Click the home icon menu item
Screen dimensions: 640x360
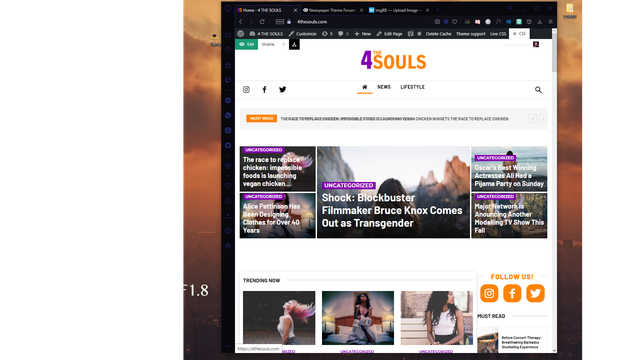click(x=364, y=87)
